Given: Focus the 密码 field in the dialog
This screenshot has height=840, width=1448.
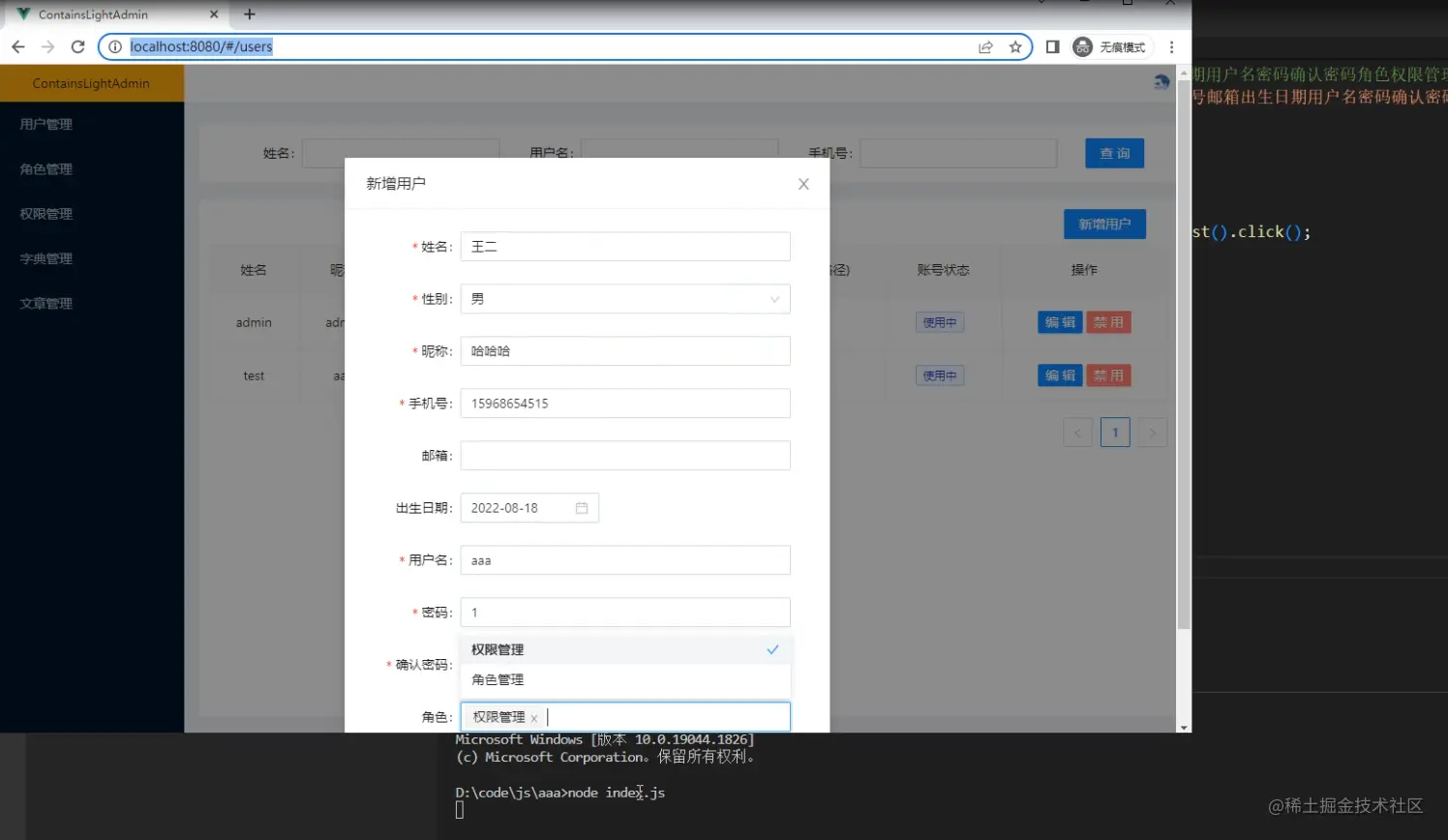Looking at the screenshot, I should [x=625, y=613].
